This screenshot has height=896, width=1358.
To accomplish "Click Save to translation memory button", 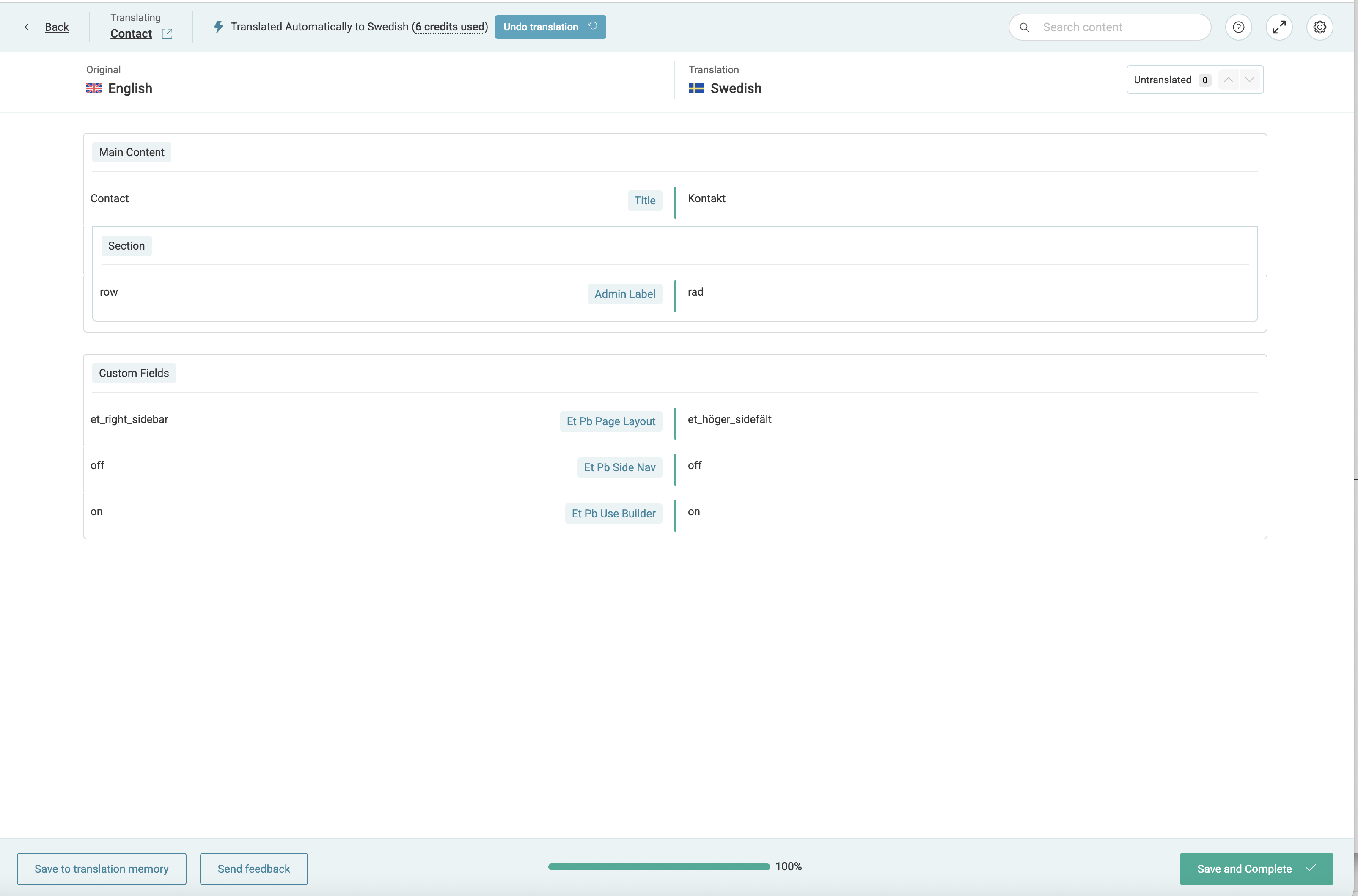I will coord(101,869).
